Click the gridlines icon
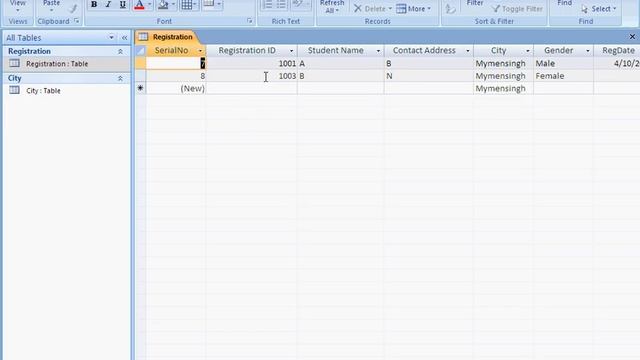The height and width of the screenshot is (360, 640). click(187, 4)
